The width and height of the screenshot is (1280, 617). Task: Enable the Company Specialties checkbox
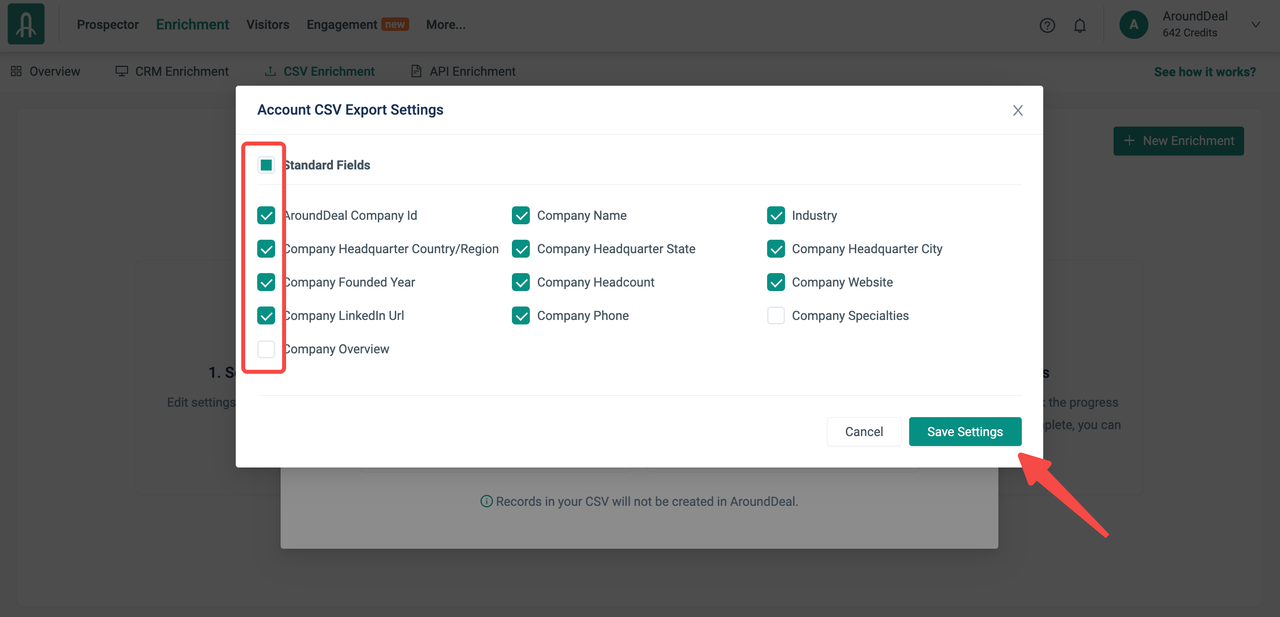pos(776,316)
